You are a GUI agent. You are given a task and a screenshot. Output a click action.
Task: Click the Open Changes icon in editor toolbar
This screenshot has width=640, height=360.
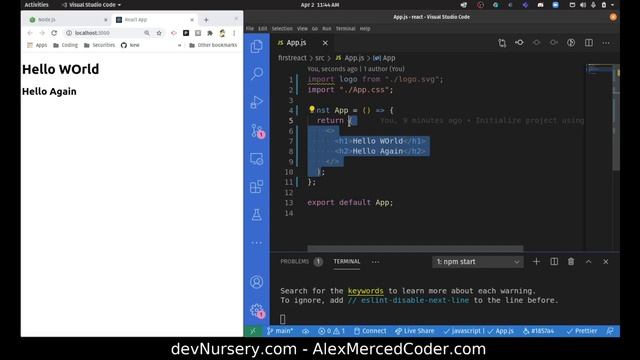502,43
